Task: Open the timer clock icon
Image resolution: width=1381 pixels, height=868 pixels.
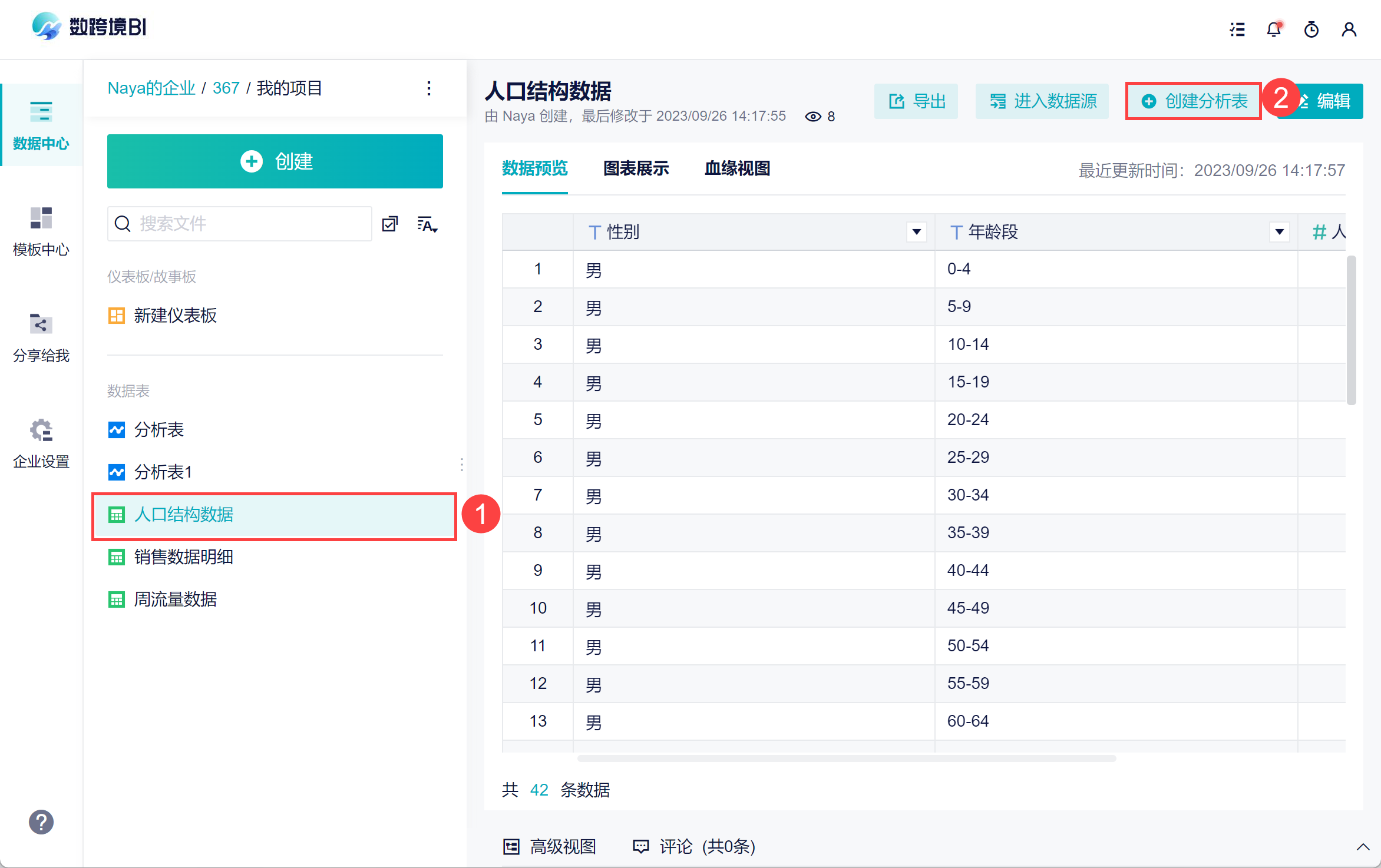Action: (1311, 29)
